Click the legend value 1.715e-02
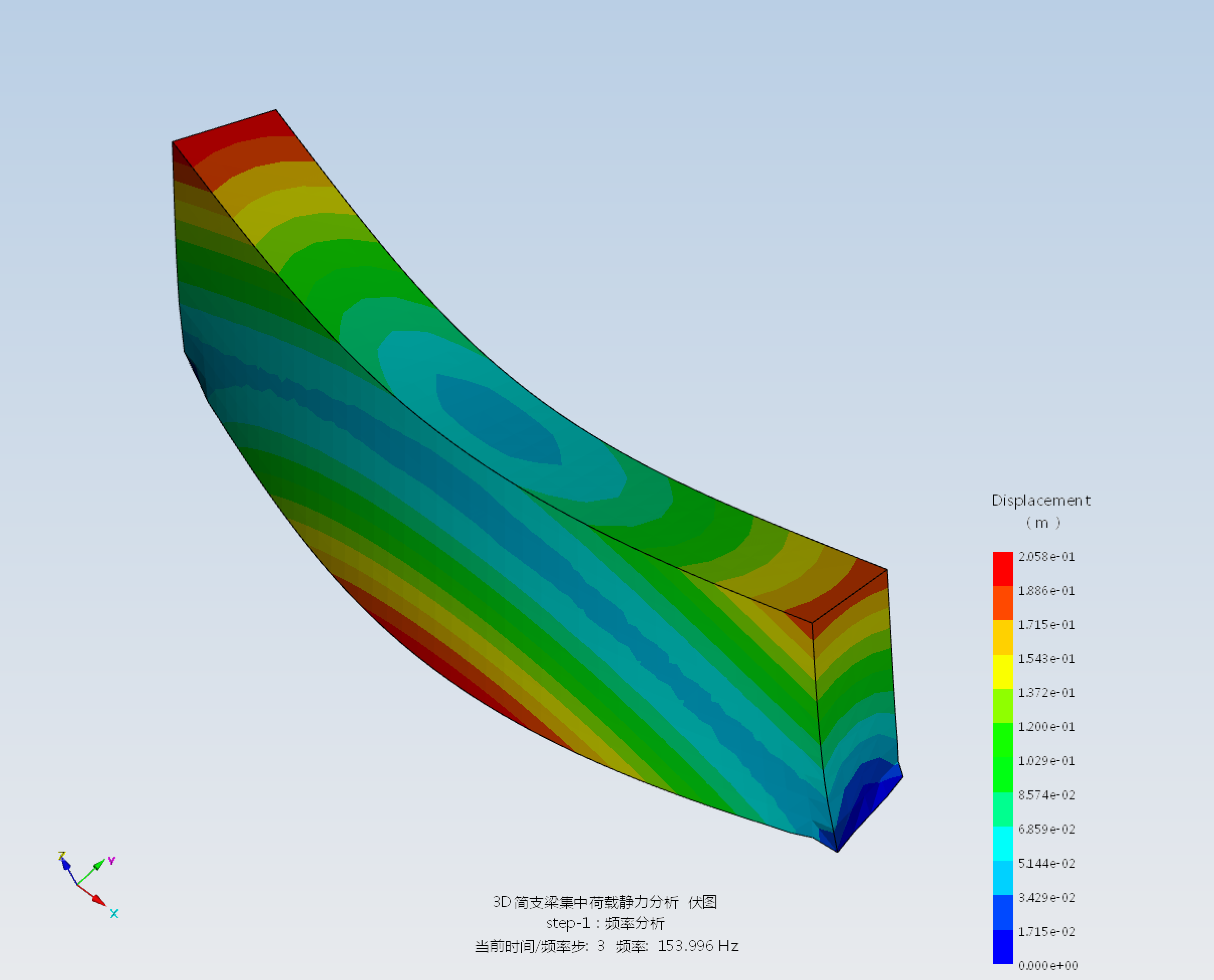 coord(1046,932)
